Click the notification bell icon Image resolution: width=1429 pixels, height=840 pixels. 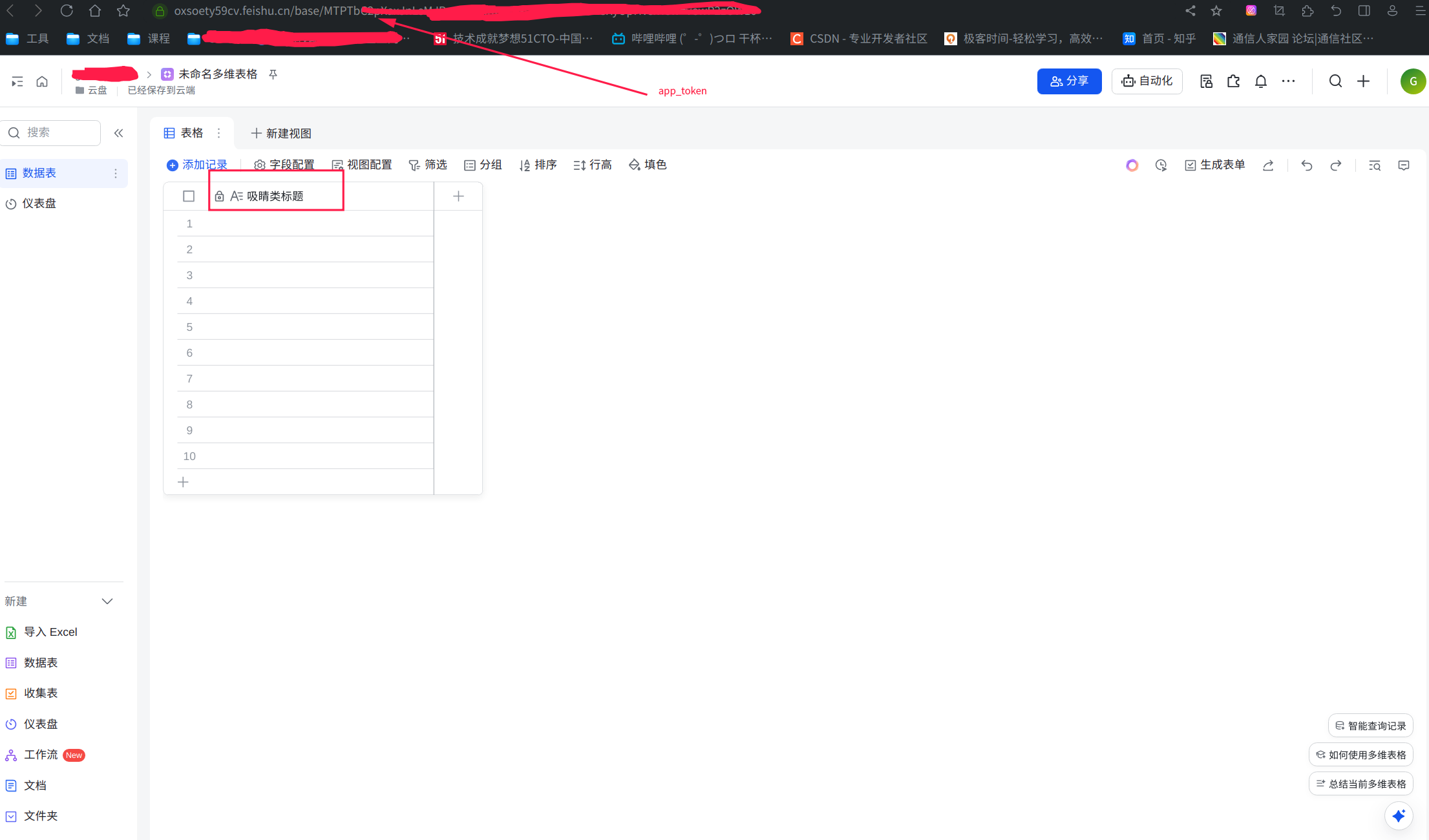pyautogui.click(x=1260, y=81)
